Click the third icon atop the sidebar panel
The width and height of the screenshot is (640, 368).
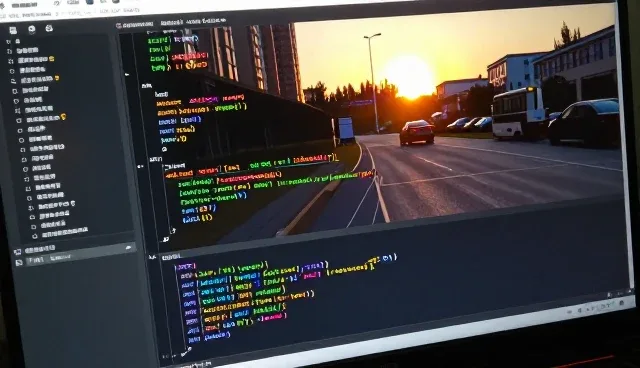point(49,28)
